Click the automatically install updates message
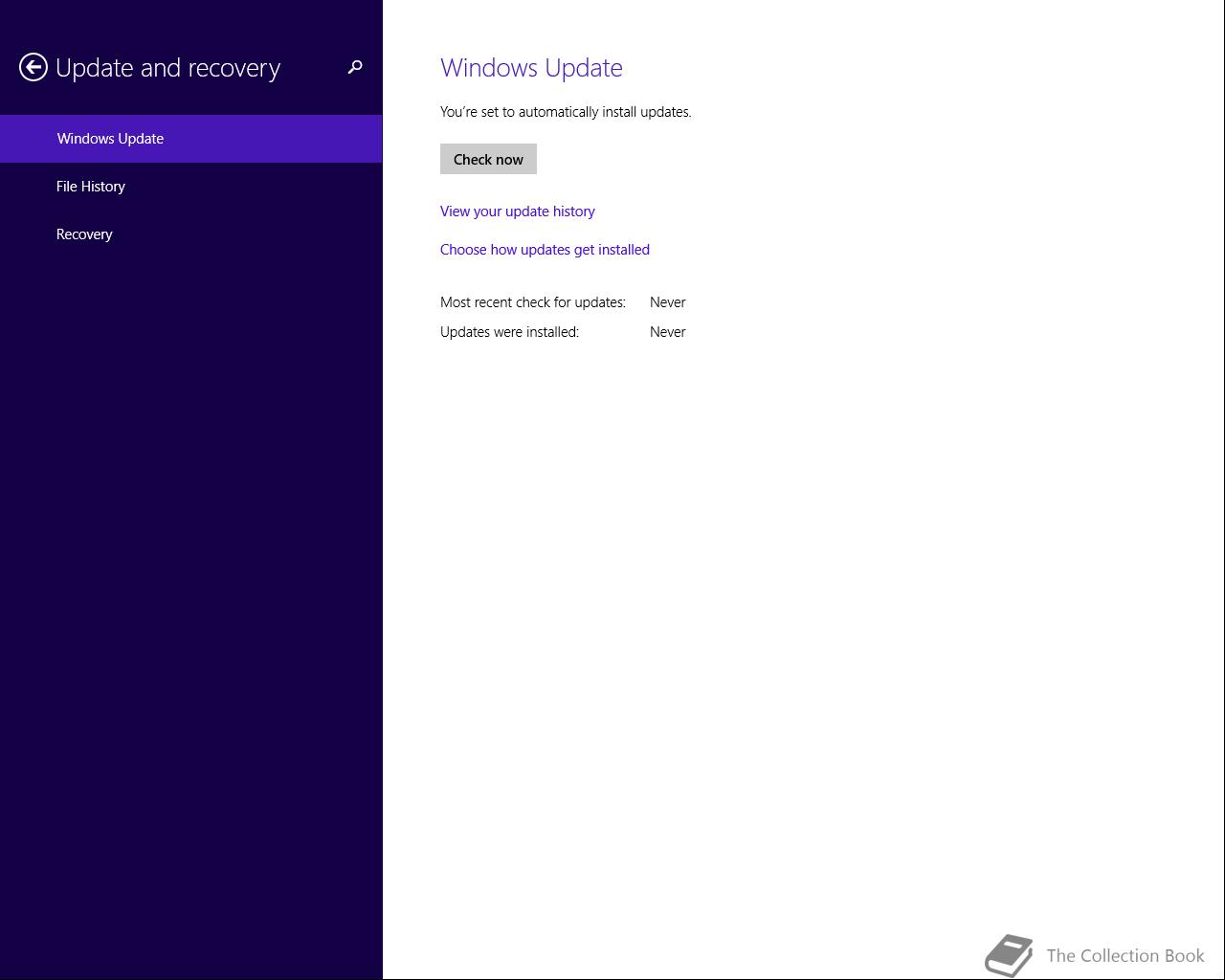The image size is (1225, 980). tap(566, 112)
